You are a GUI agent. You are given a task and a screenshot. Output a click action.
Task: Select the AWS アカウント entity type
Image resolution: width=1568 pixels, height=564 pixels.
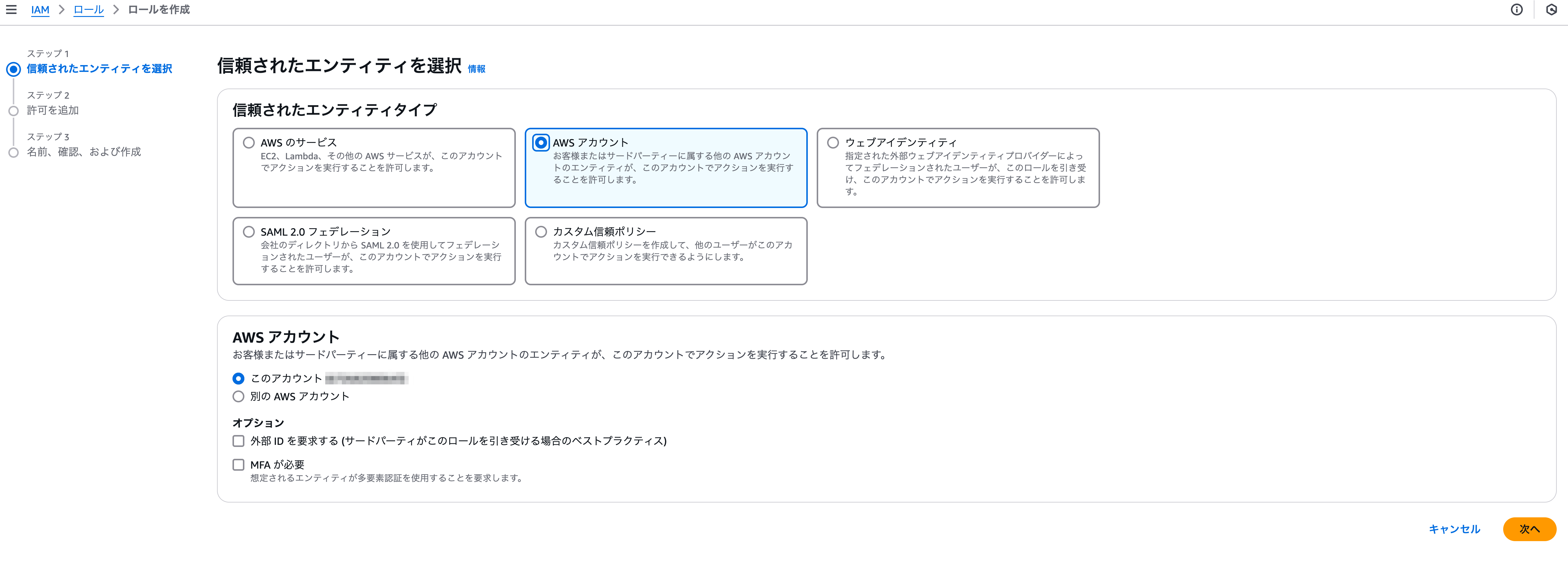click(541, 143)
